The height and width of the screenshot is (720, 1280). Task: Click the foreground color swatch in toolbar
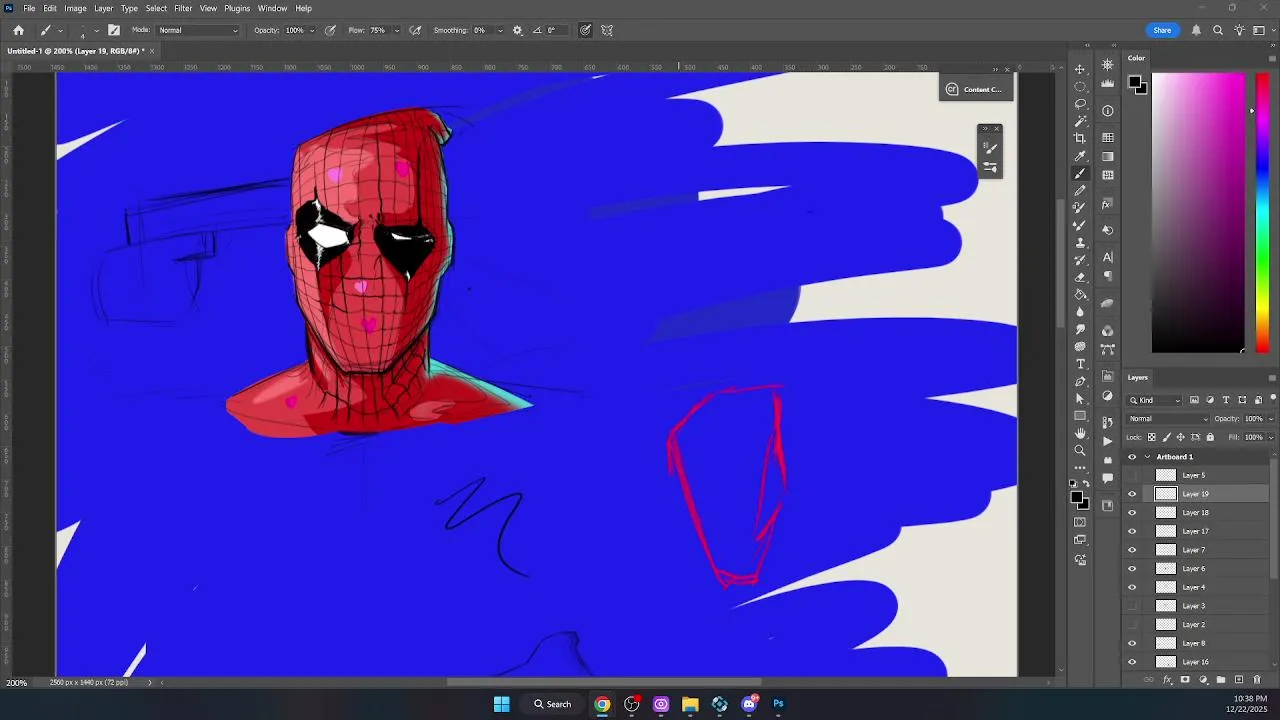pyautogui.click(x=1076, y=496)
